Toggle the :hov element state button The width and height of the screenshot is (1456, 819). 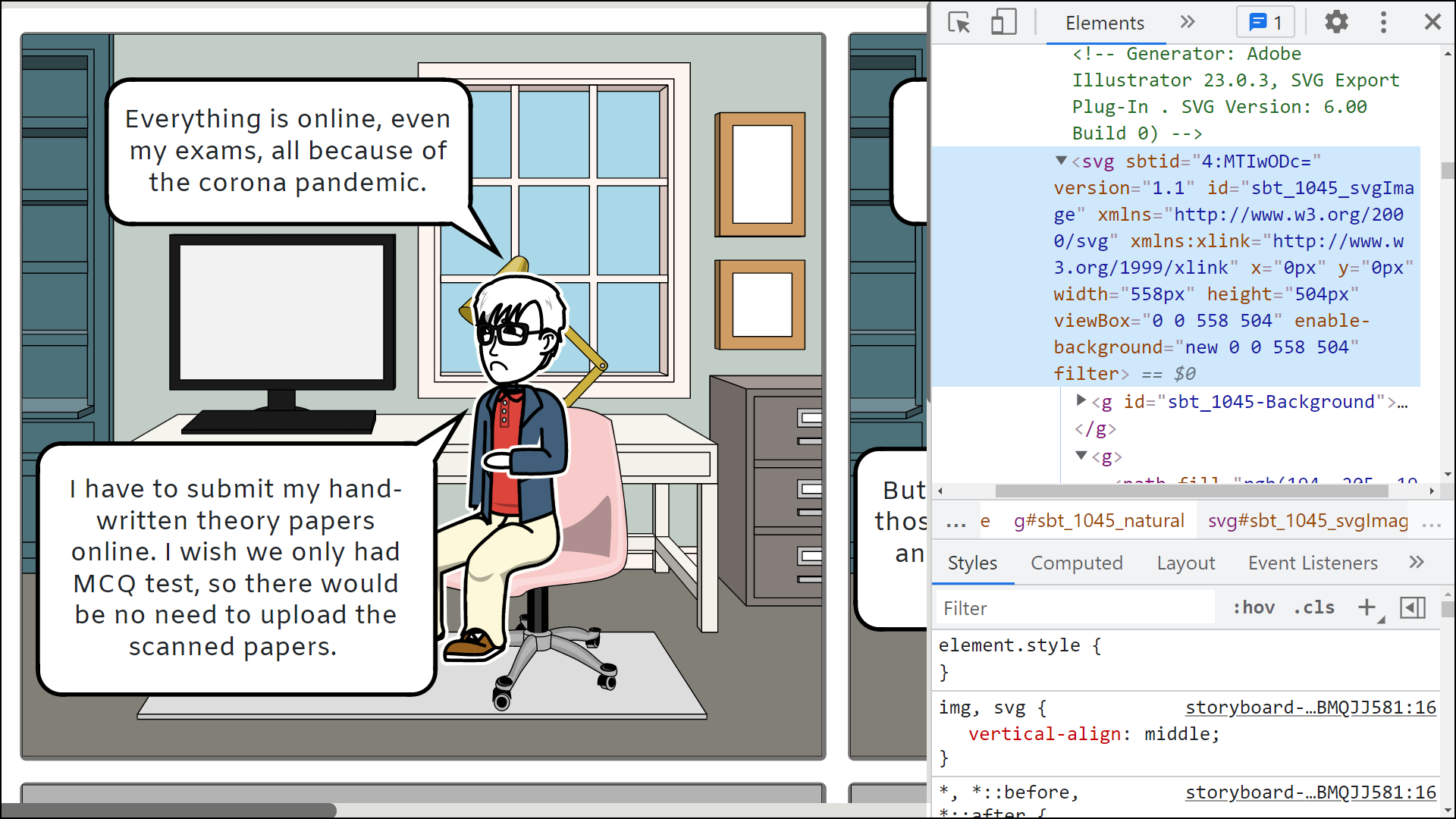pyautogui.click(x=1253, y=607)
